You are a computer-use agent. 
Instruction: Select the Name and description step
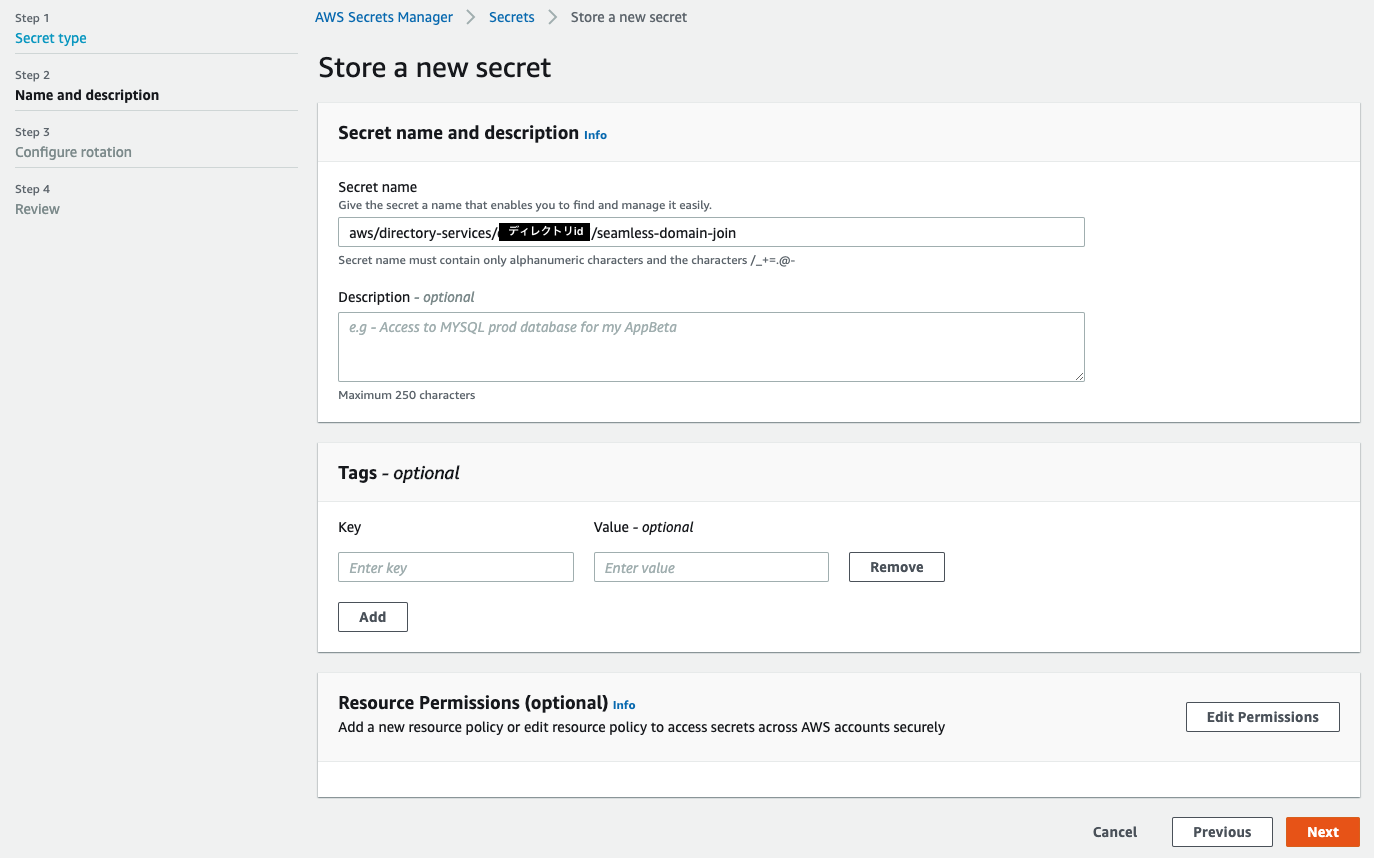(87, 95)
